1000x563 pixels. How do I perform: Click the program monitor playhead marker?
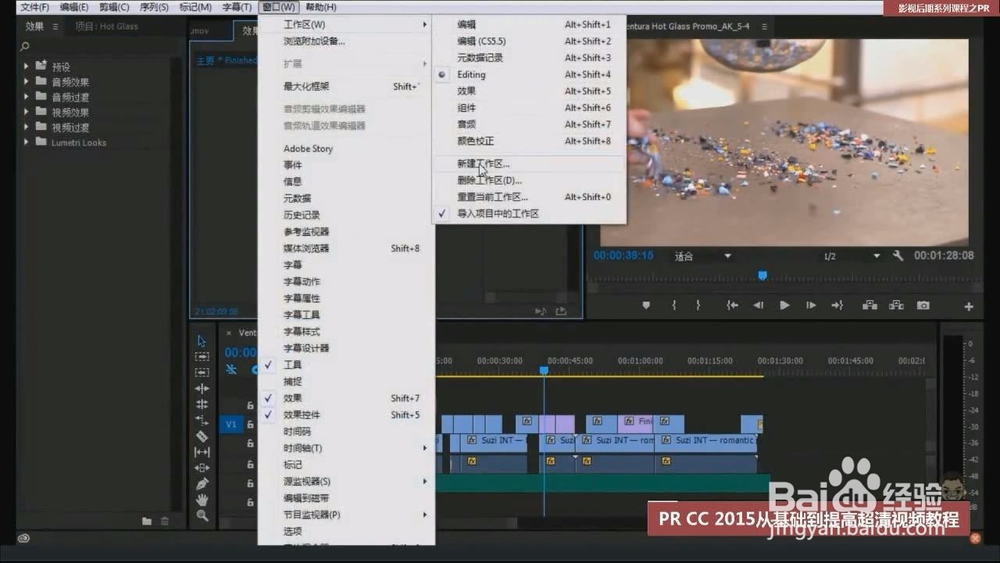coord(762,275)
